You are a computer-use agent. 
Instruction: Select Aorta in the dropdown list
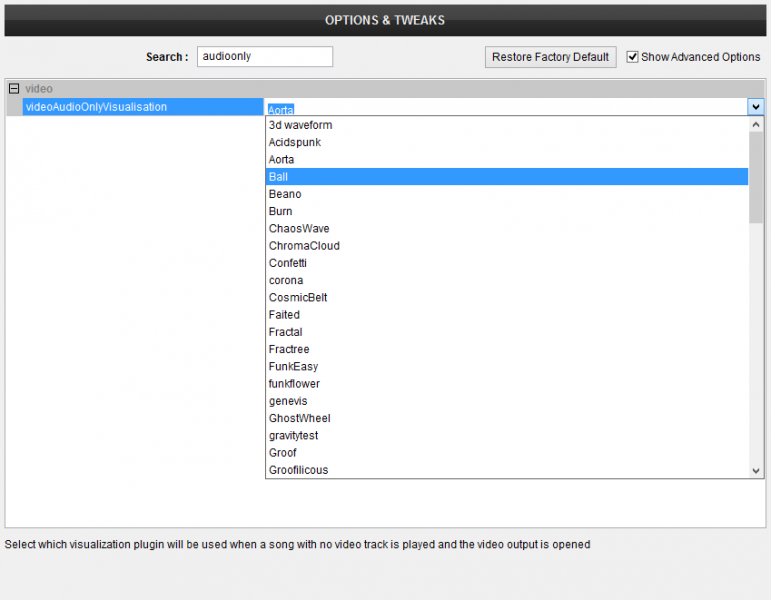[507, 159]
